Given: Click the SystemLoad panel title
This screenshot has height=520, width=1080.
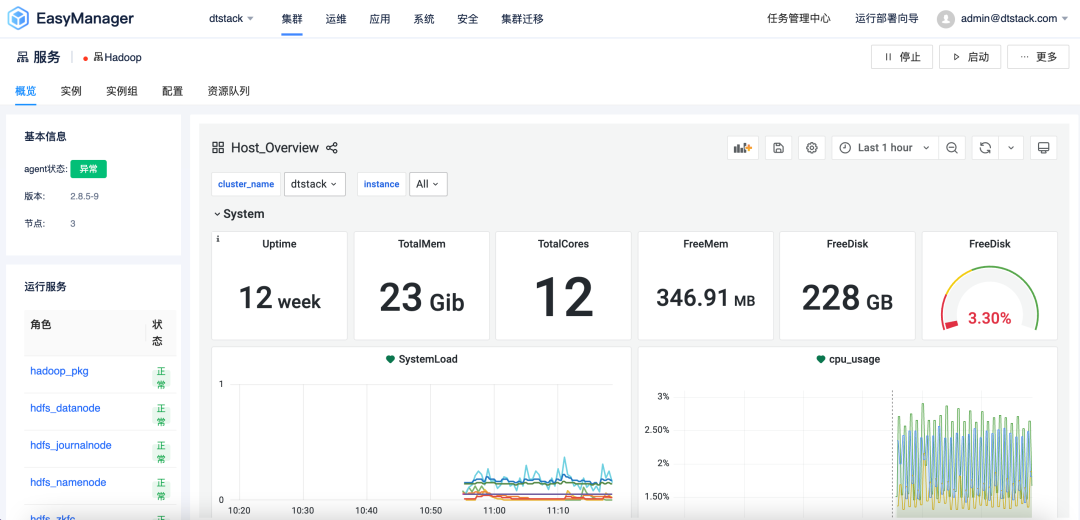Looking at the screenshot, I should point(428,359).
